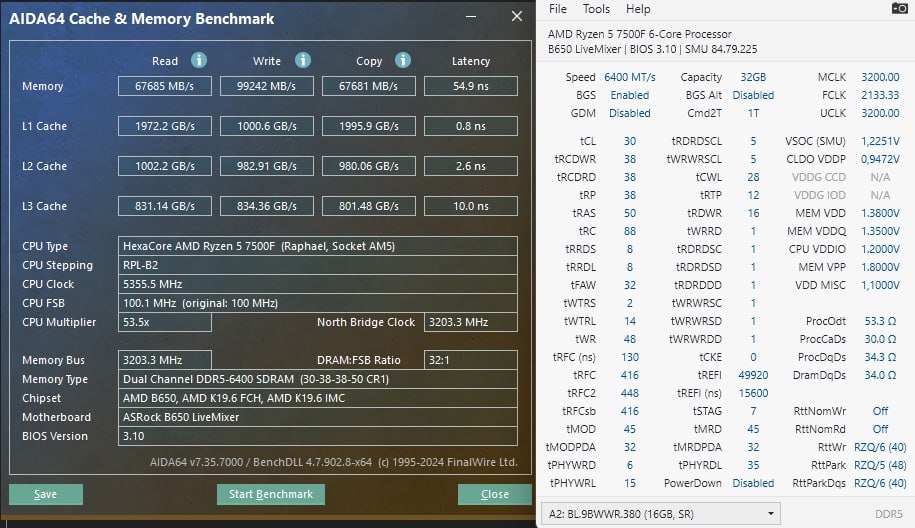Click tRFC2 value 448
The width and height of the screenshot is (915, 528).
[630, 393]
